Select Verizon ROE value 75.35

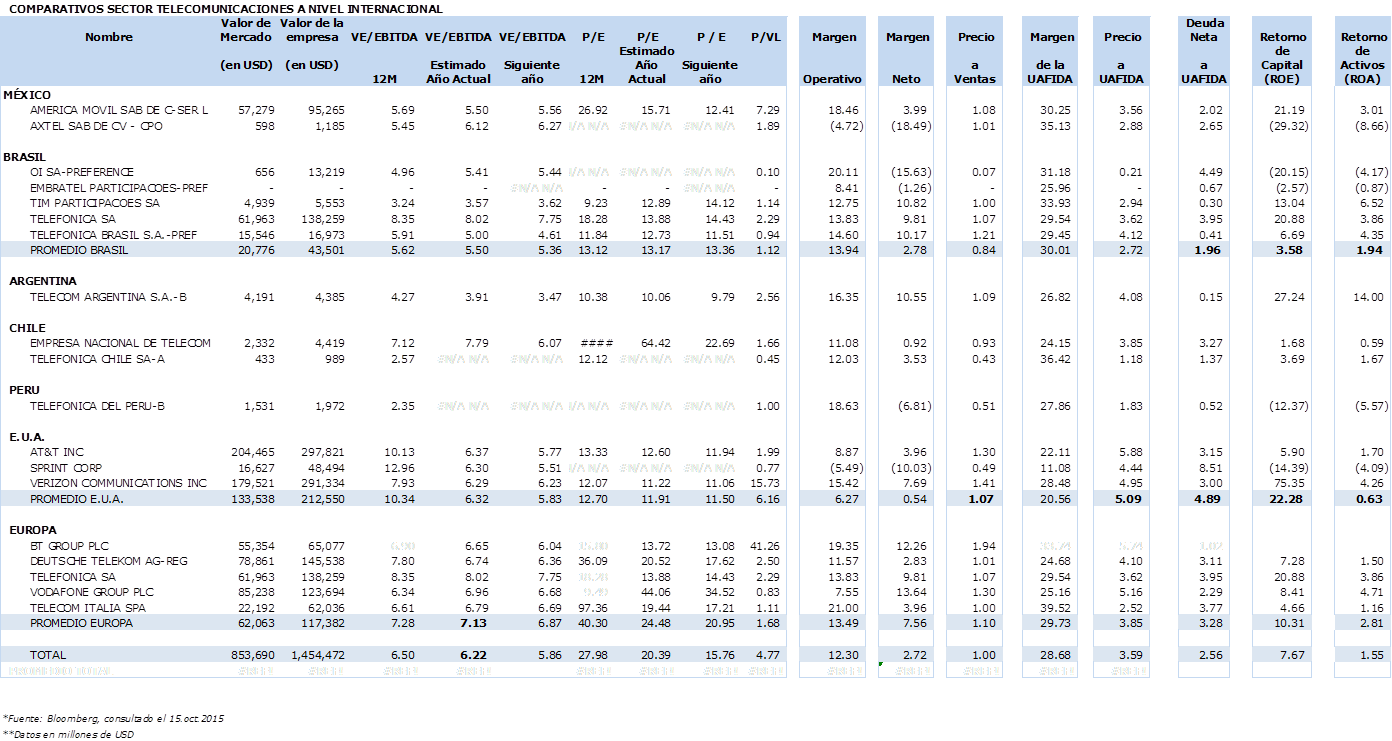[x=1289, y=484]
